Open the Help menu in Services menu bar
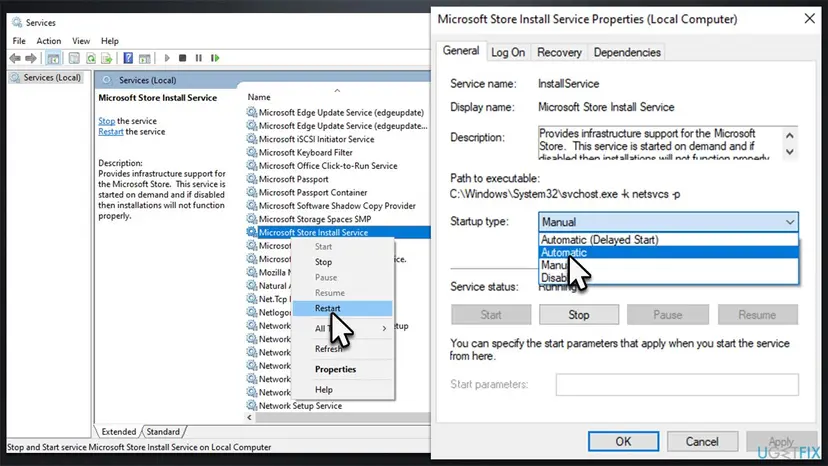The width and height of the screenshot is (828, 466). (x=110, y=41)
